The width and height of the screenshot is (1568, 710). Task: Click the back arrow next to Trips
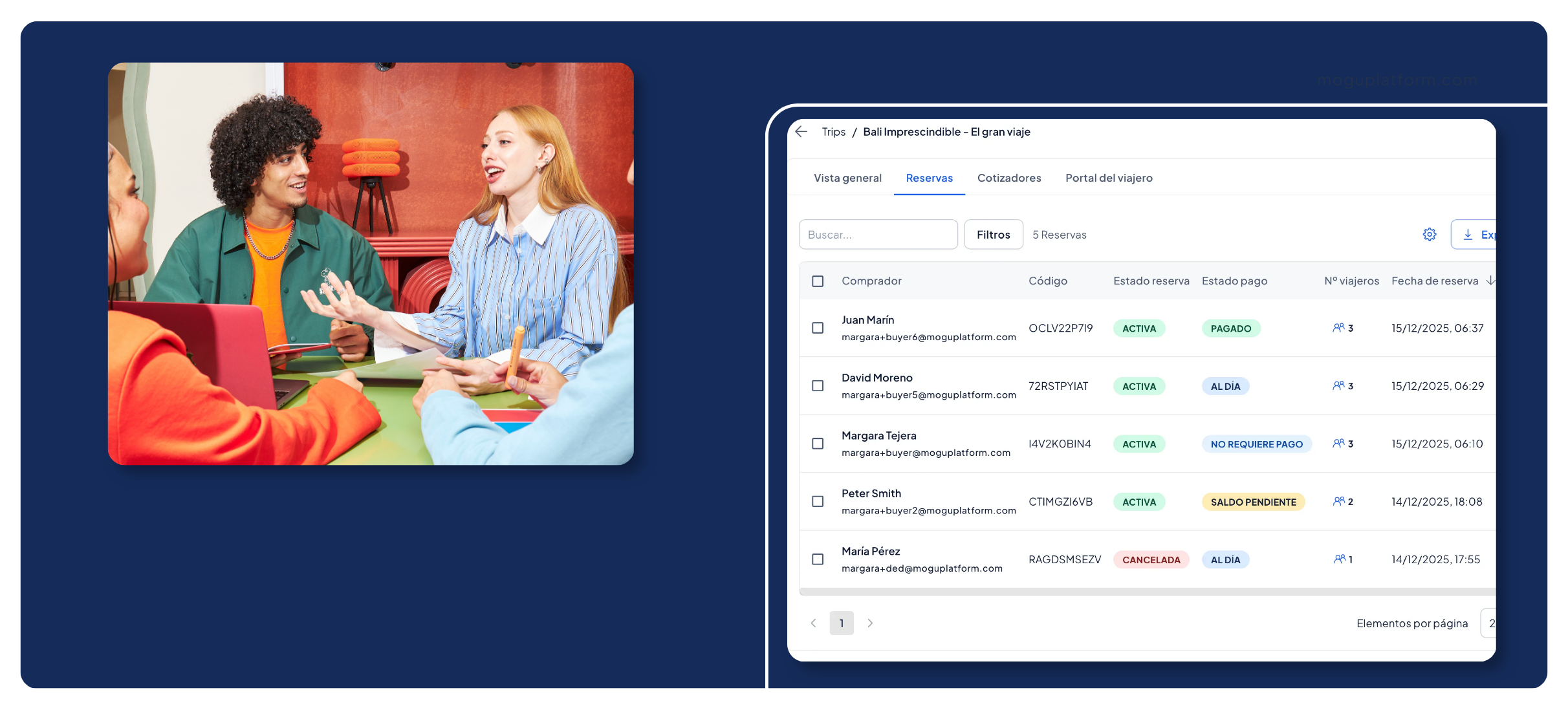pyautogui.click(x=801, y=131)
